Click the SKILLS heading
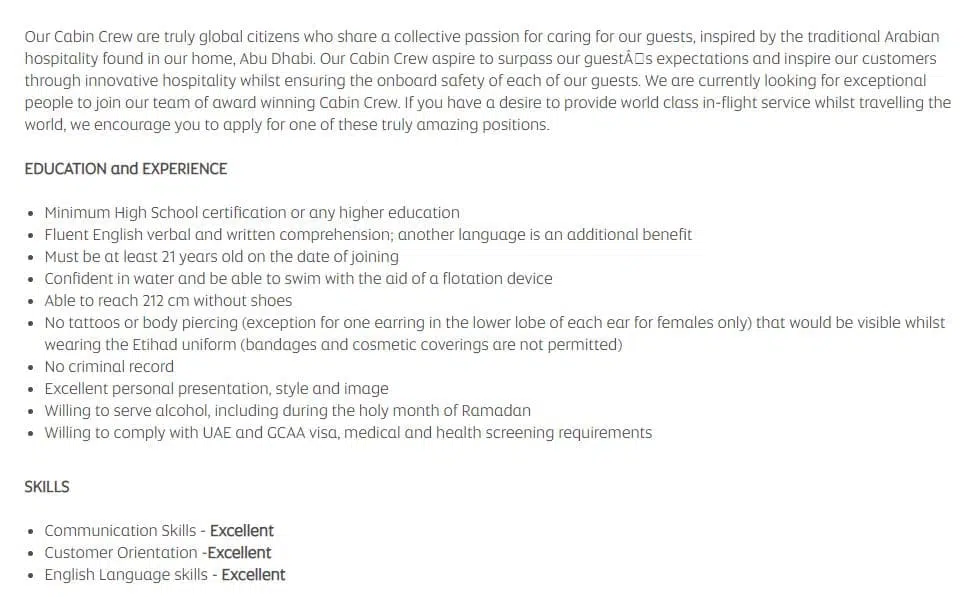 [47, 487]
